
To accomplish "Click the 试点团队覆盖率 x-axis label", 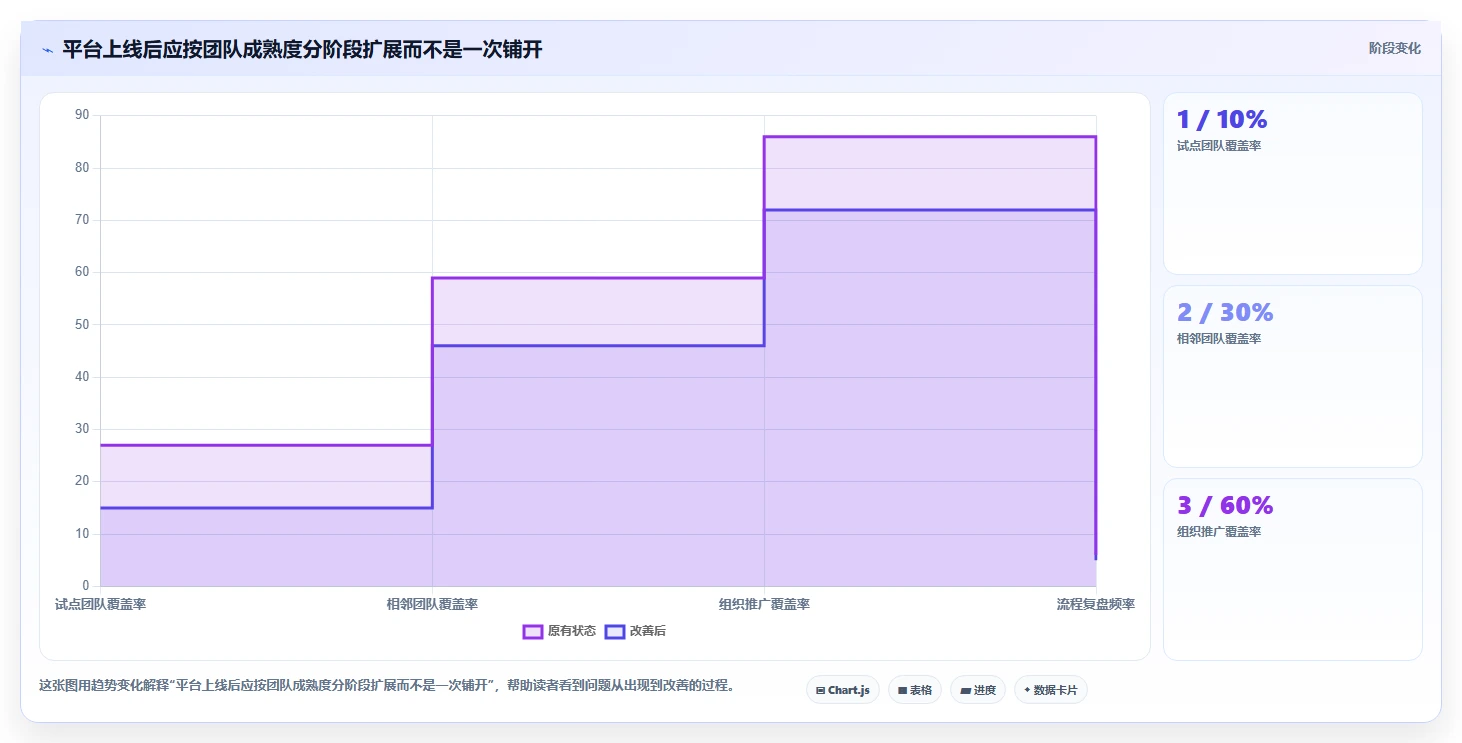I will point(100,604).
